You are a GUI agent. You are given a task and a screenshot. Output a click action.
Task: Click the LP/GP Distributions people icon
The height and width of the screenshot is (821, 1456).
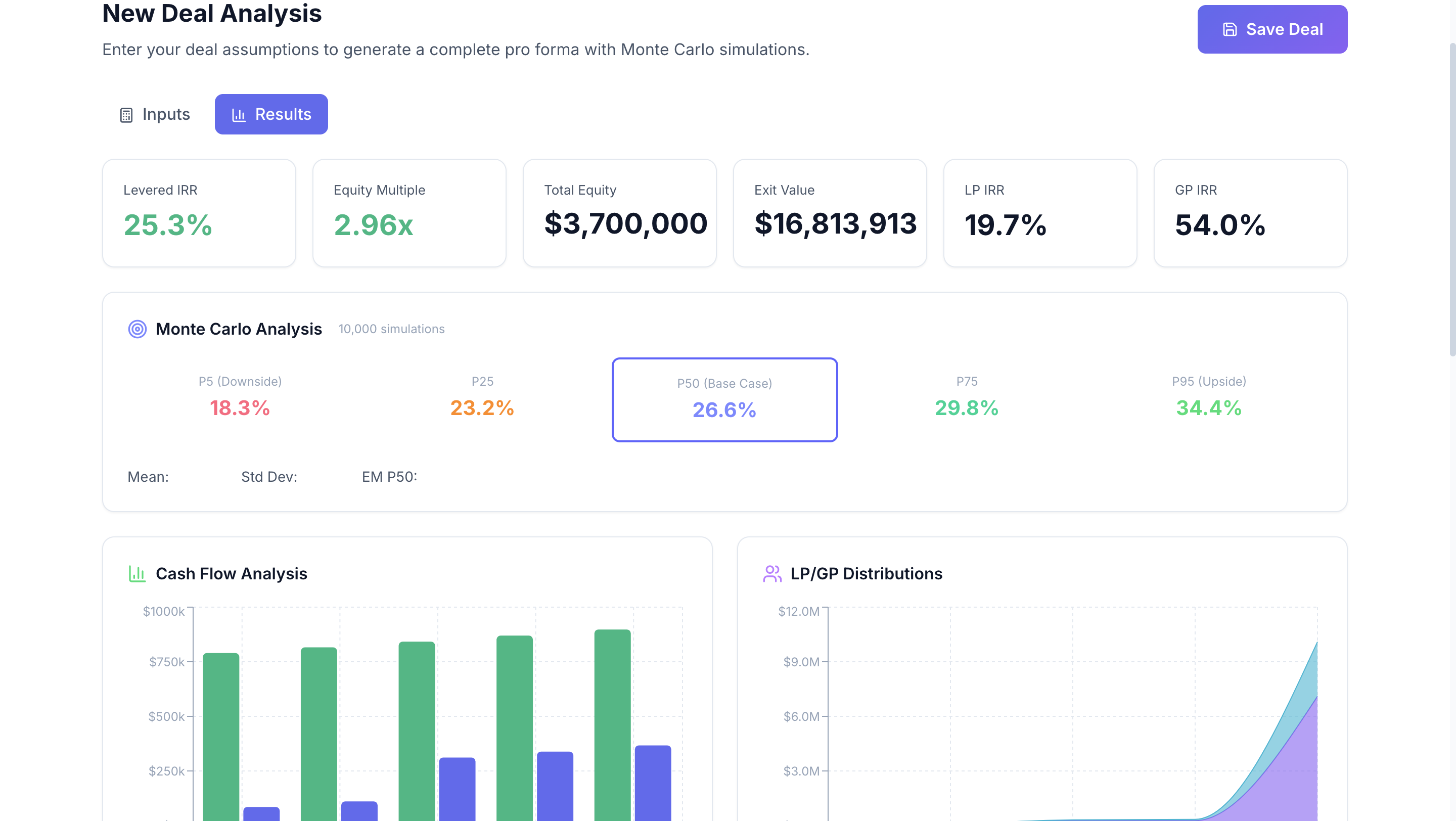pos(771,573)
